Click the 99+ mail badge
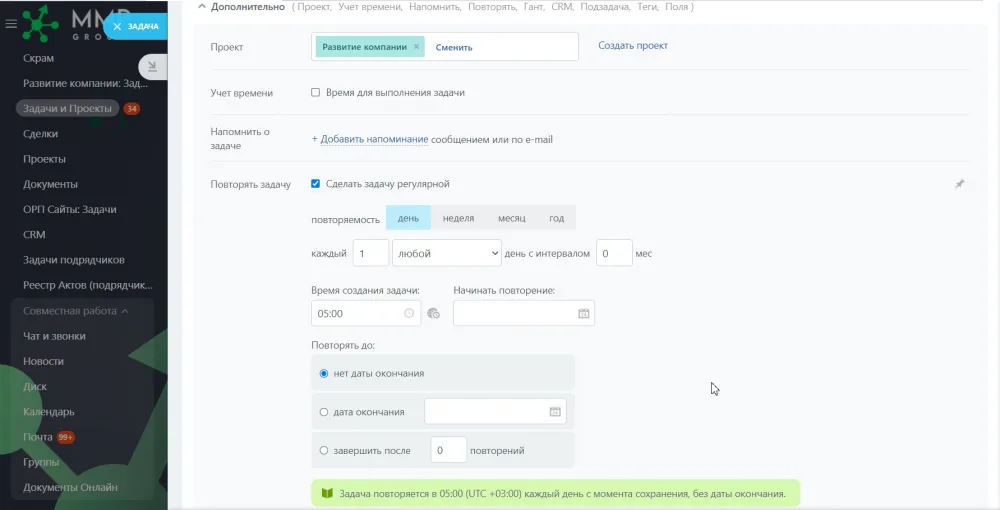 pos(66,437)
